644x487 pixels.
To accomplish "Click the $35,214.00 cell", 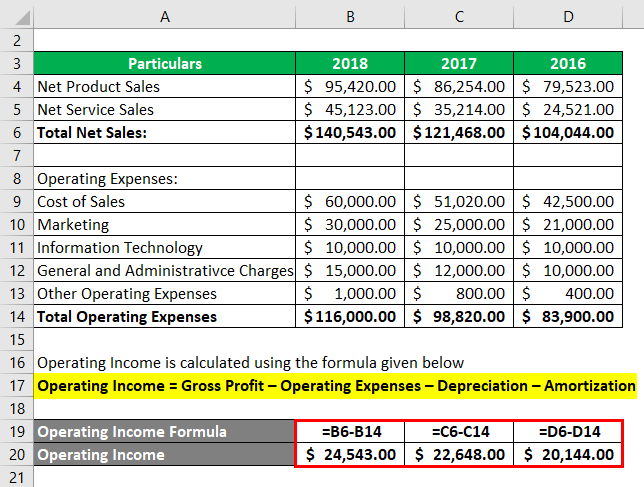I will pyautogui.click(x=459, y=109).
